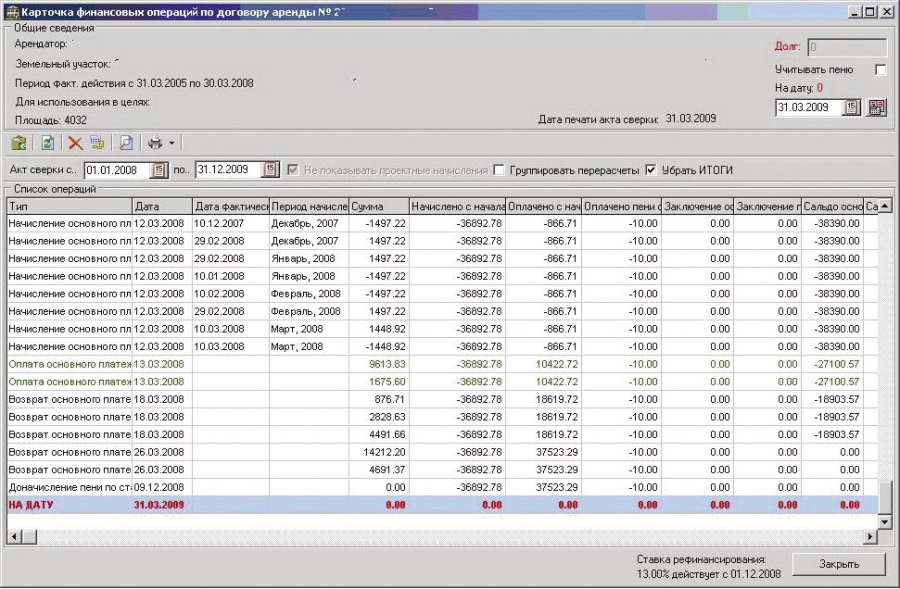
Task: Toggle the Группировать перерасчеты checkbox
Action: 499,170
